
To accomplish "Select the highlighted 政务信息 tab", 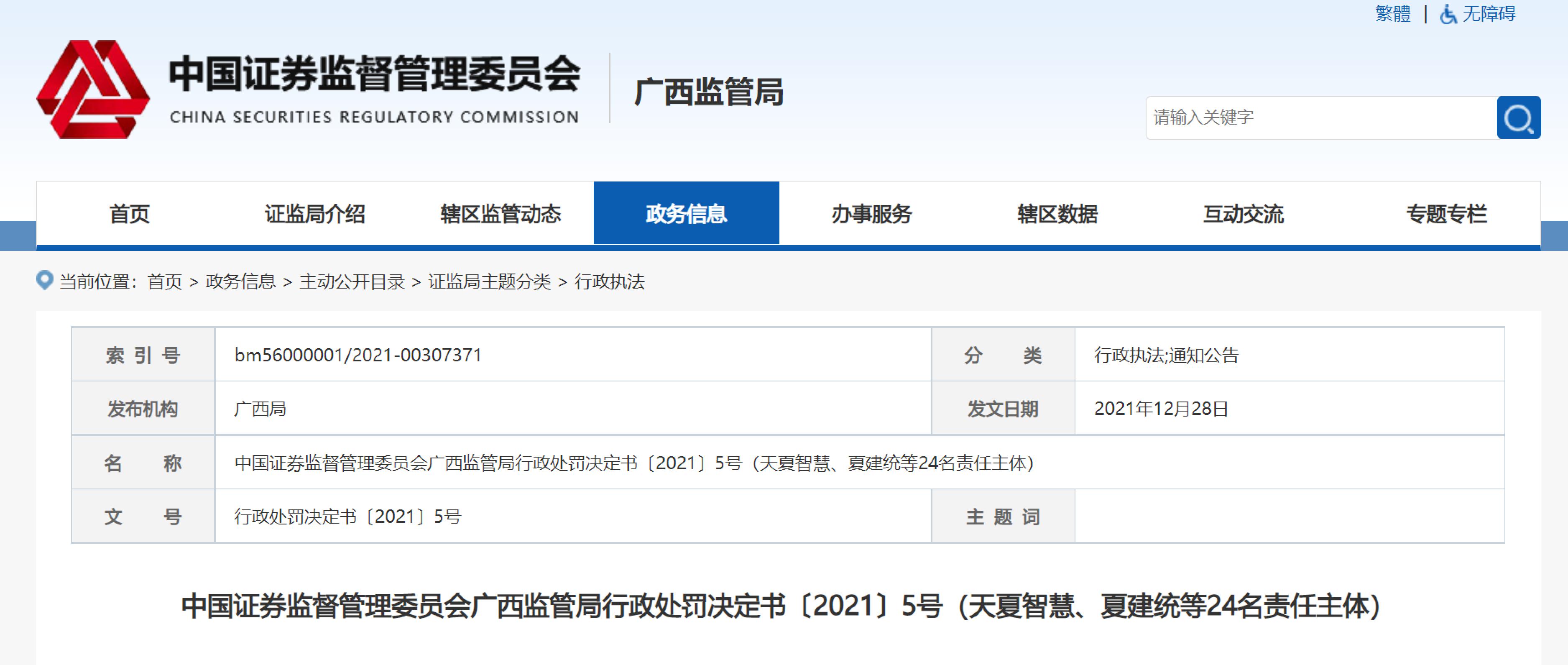I will point(686,214).
